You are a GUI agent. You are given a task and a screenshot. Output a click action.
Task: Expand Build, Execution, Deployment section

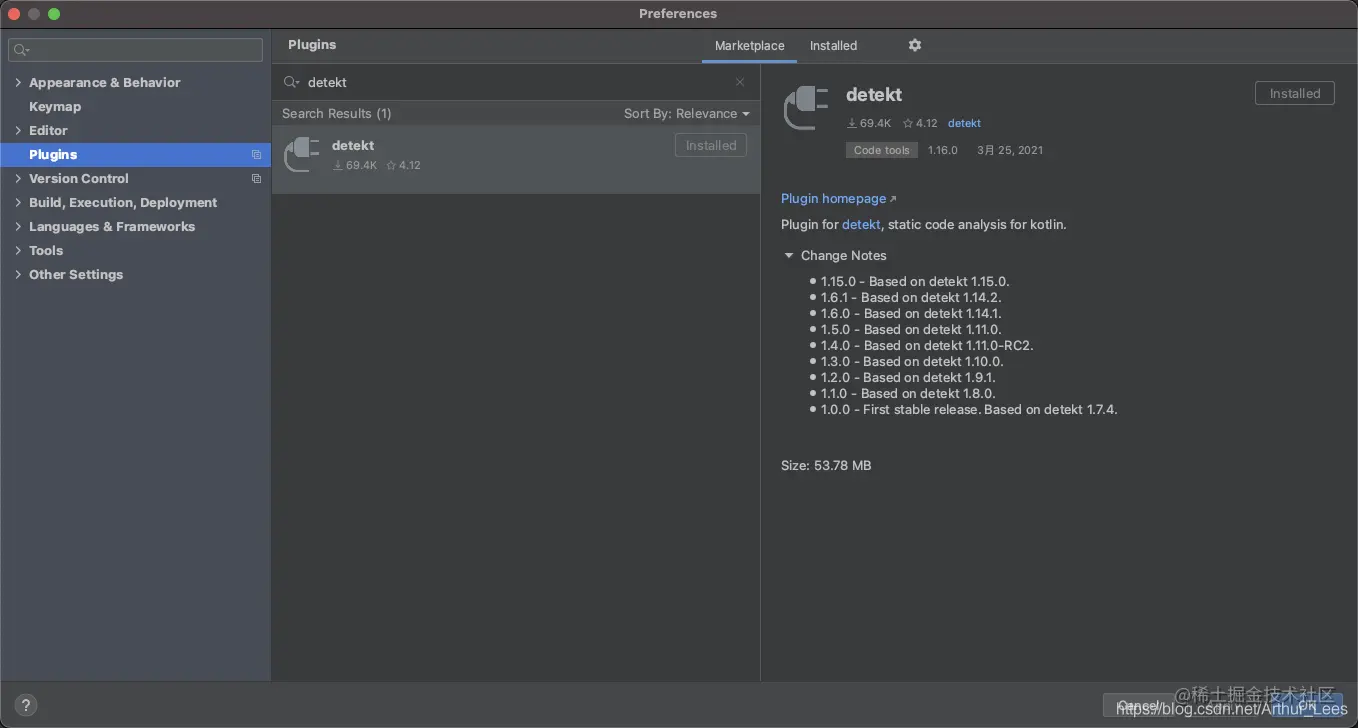pos(18,203)
